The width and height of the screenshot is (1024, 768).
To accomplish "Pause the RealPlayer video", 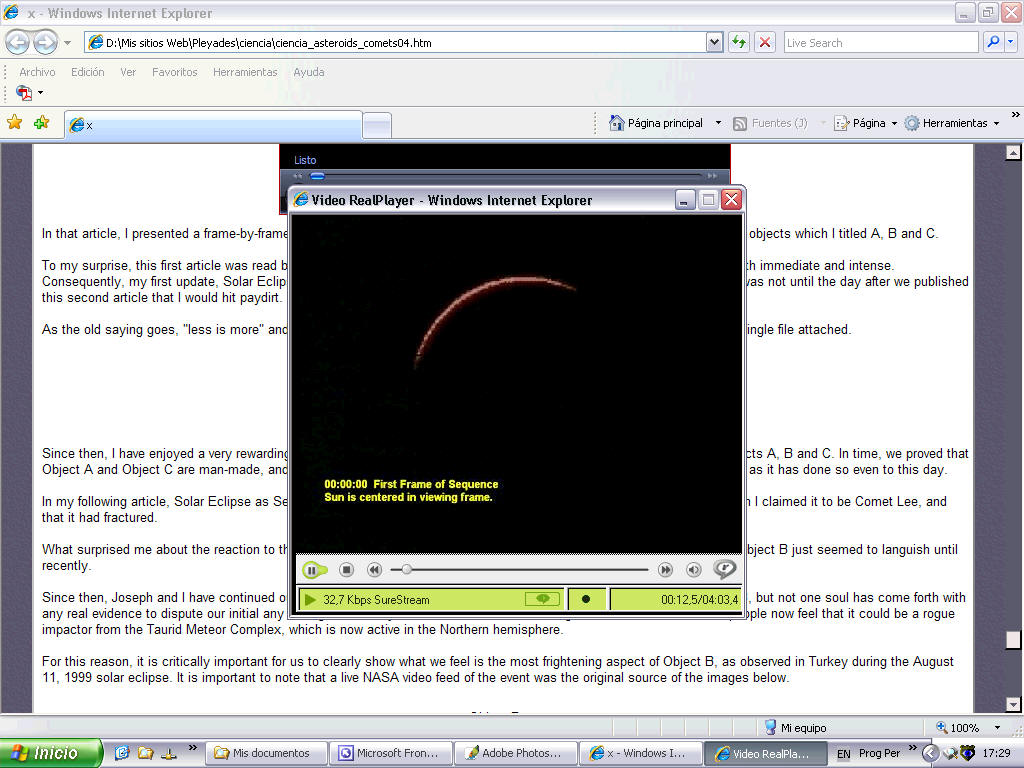I will point(311,570).
